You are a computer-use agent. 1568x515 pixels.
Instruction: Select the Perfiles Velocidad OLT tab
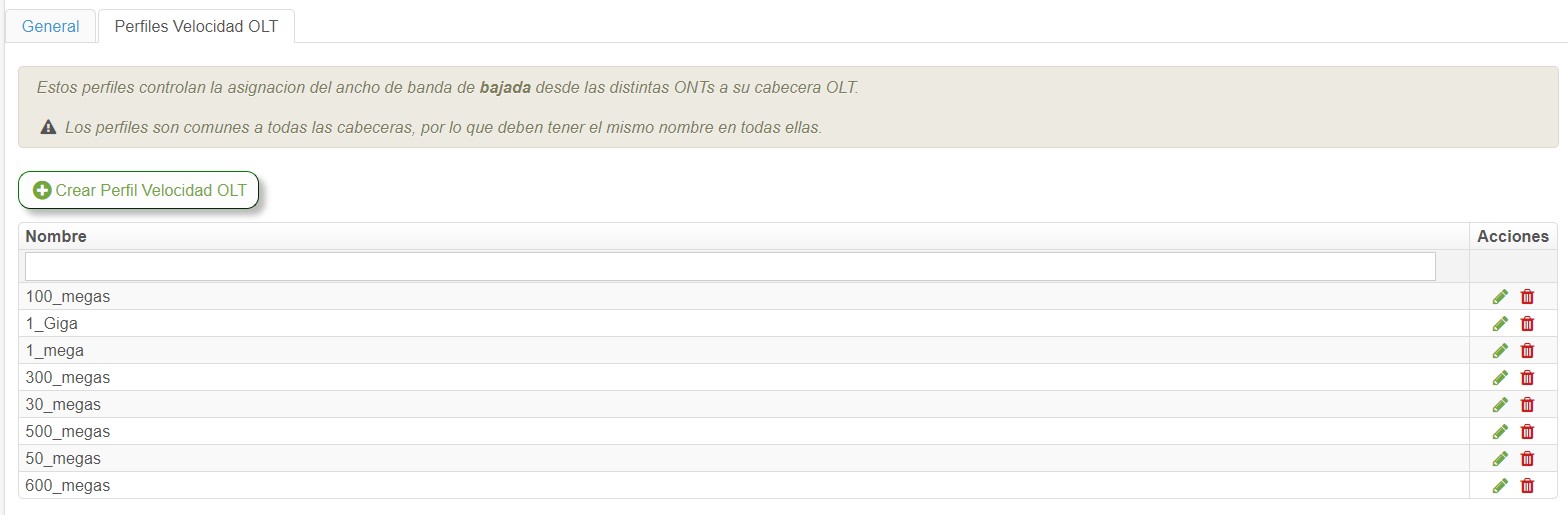click(196, 27)
